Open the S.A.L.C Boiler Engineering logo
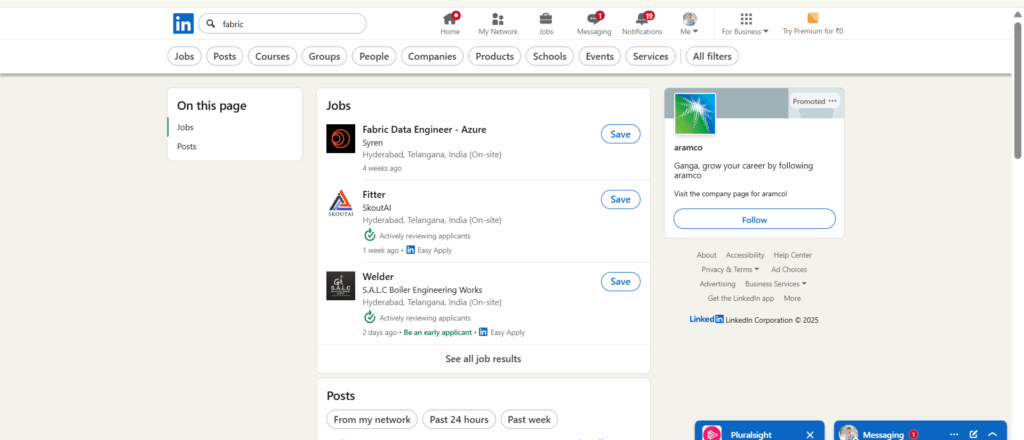1024x440 pixels. pos(340,286)
